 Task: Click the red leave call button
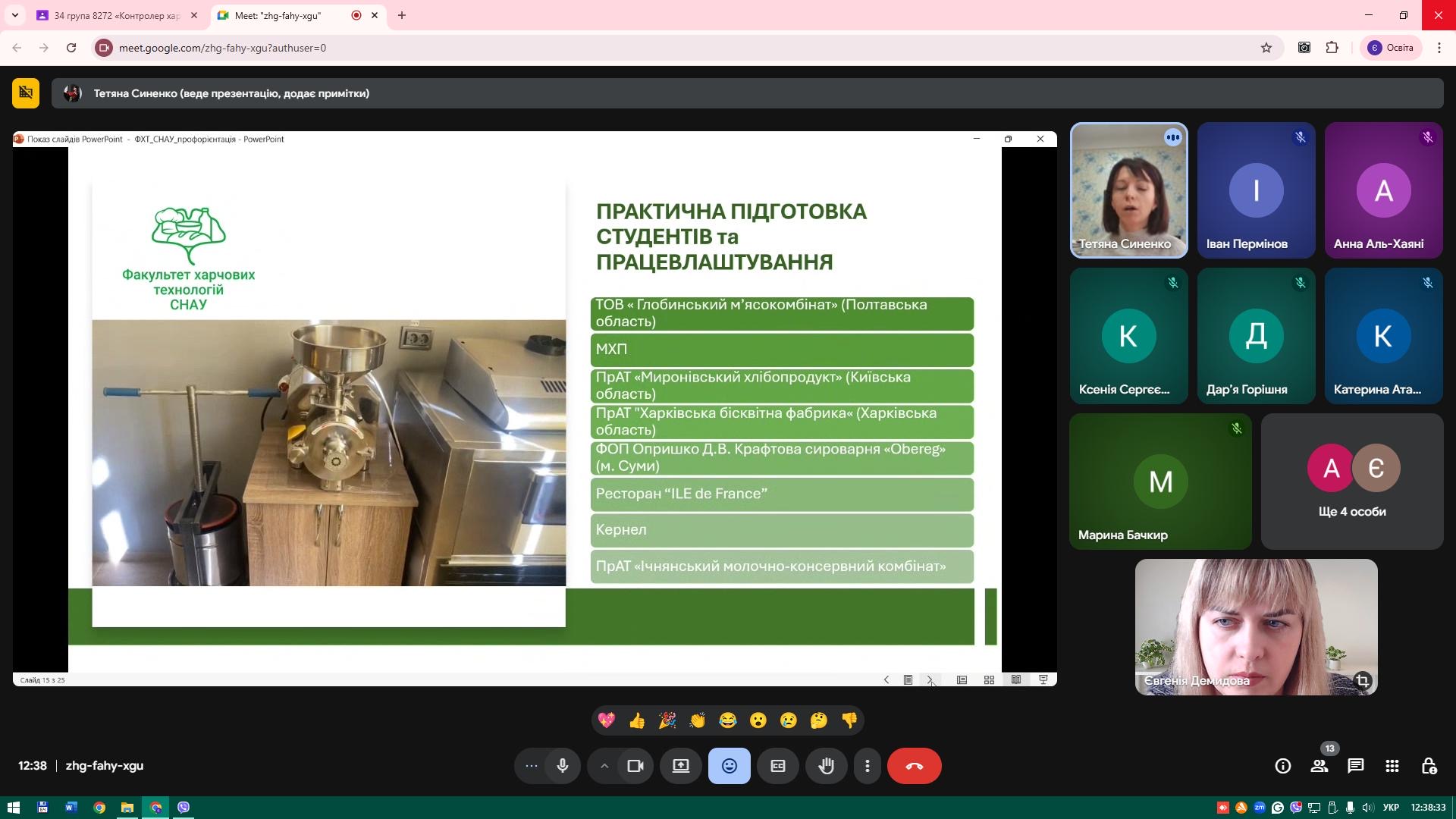pyautogui.click(x=914, y=766)
